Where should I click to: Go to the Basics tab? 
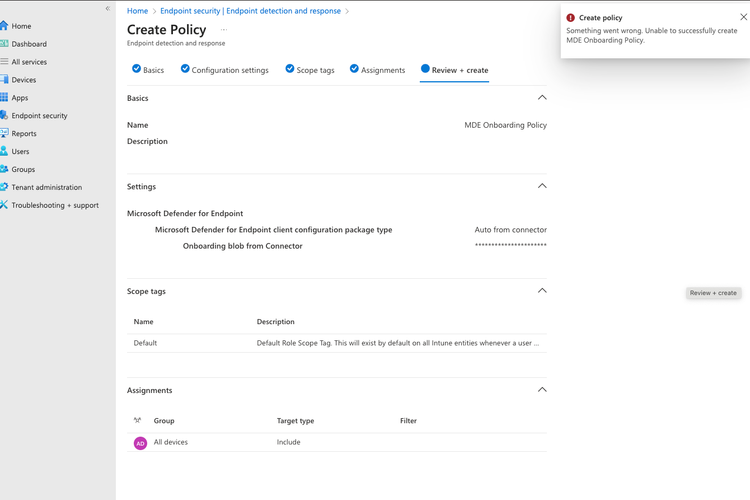point(148,70)
